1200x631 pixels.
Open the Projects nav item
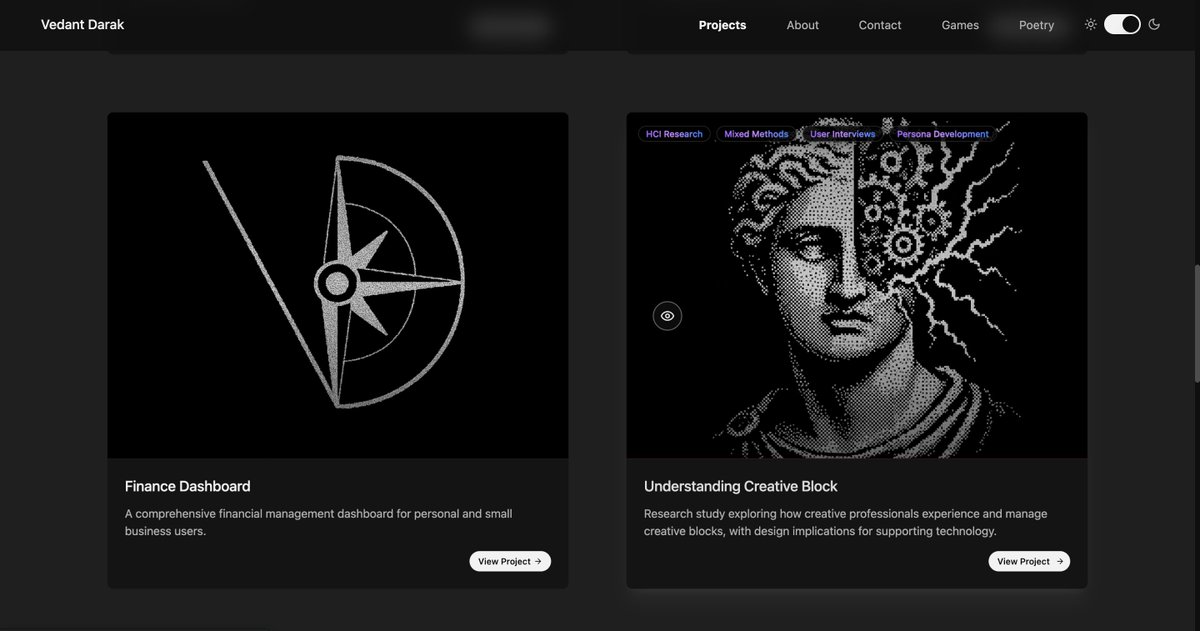point(722,25)
